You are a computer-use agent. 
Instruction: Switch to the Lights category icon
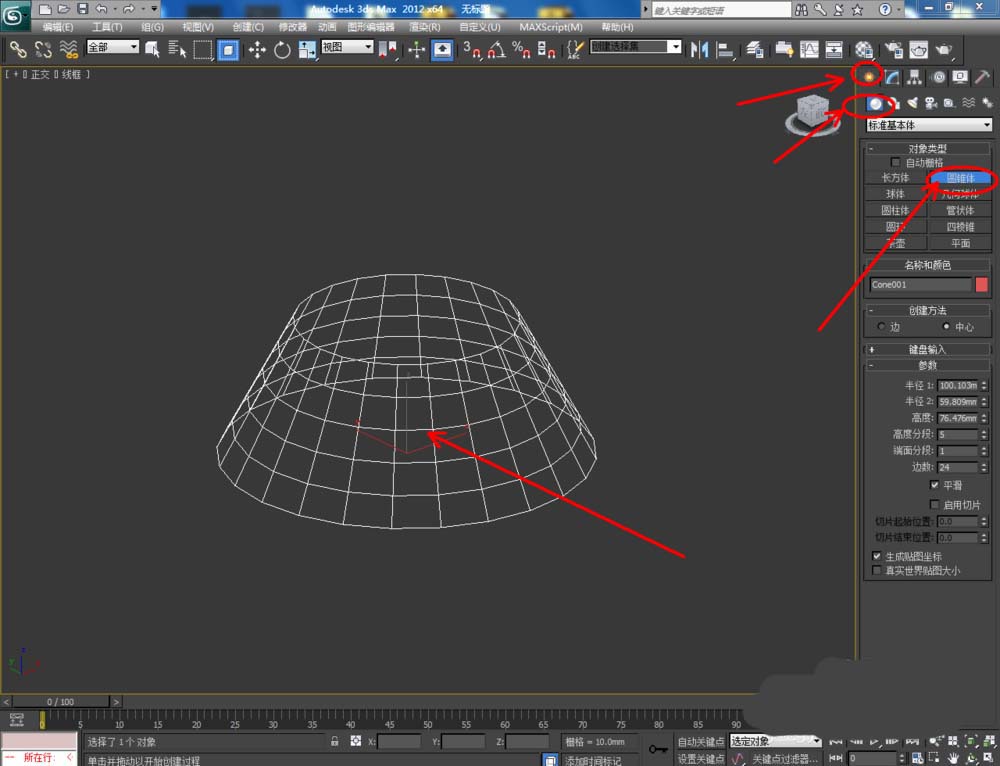click(913, 103)
